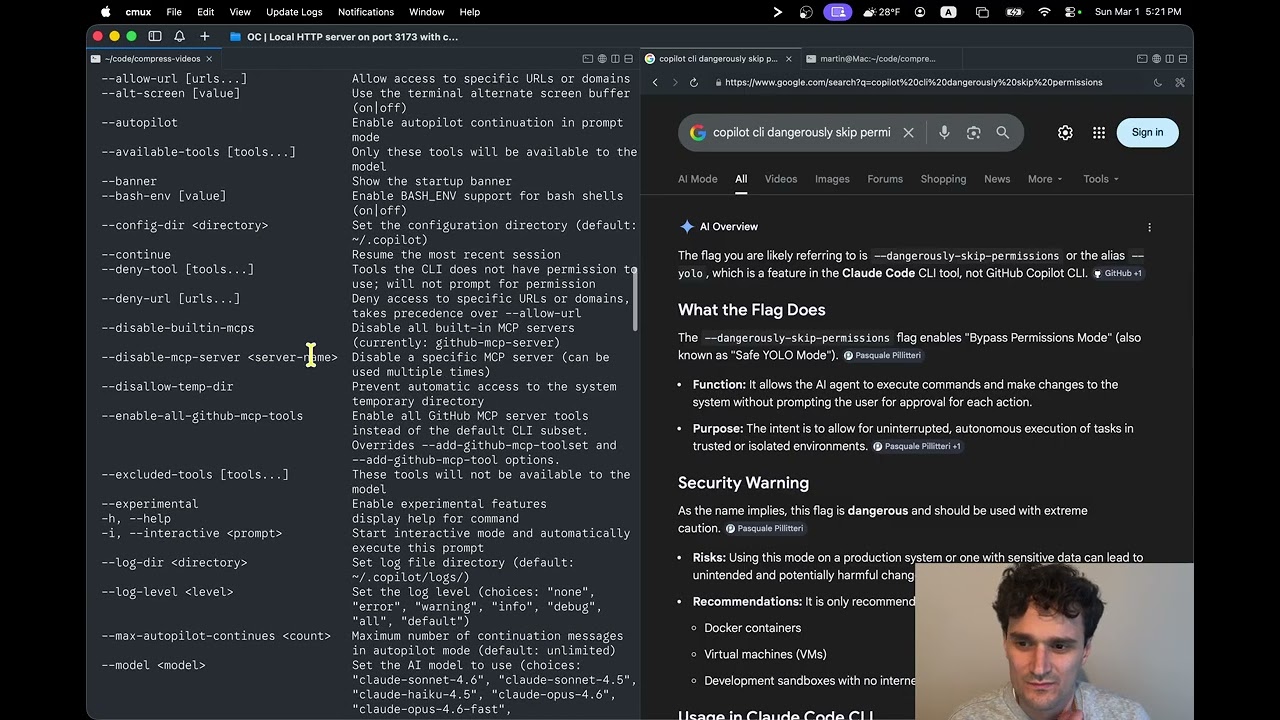This screenshot has height=720, width=1280.
Task: Open new terminal icon in right pane
Action: pyautogui.click(x=1142, y=59)
